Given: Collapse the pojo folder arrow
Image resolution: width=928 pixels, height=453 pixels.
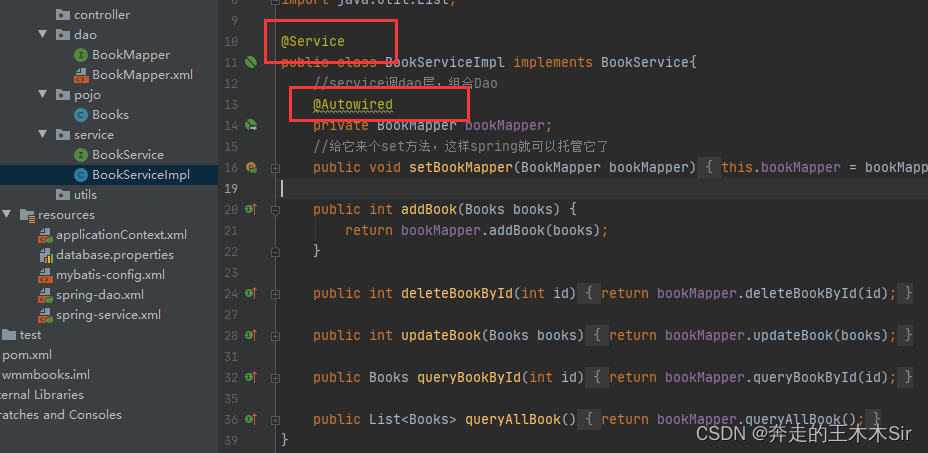Looking at the screenshot, I should point(43,94).
